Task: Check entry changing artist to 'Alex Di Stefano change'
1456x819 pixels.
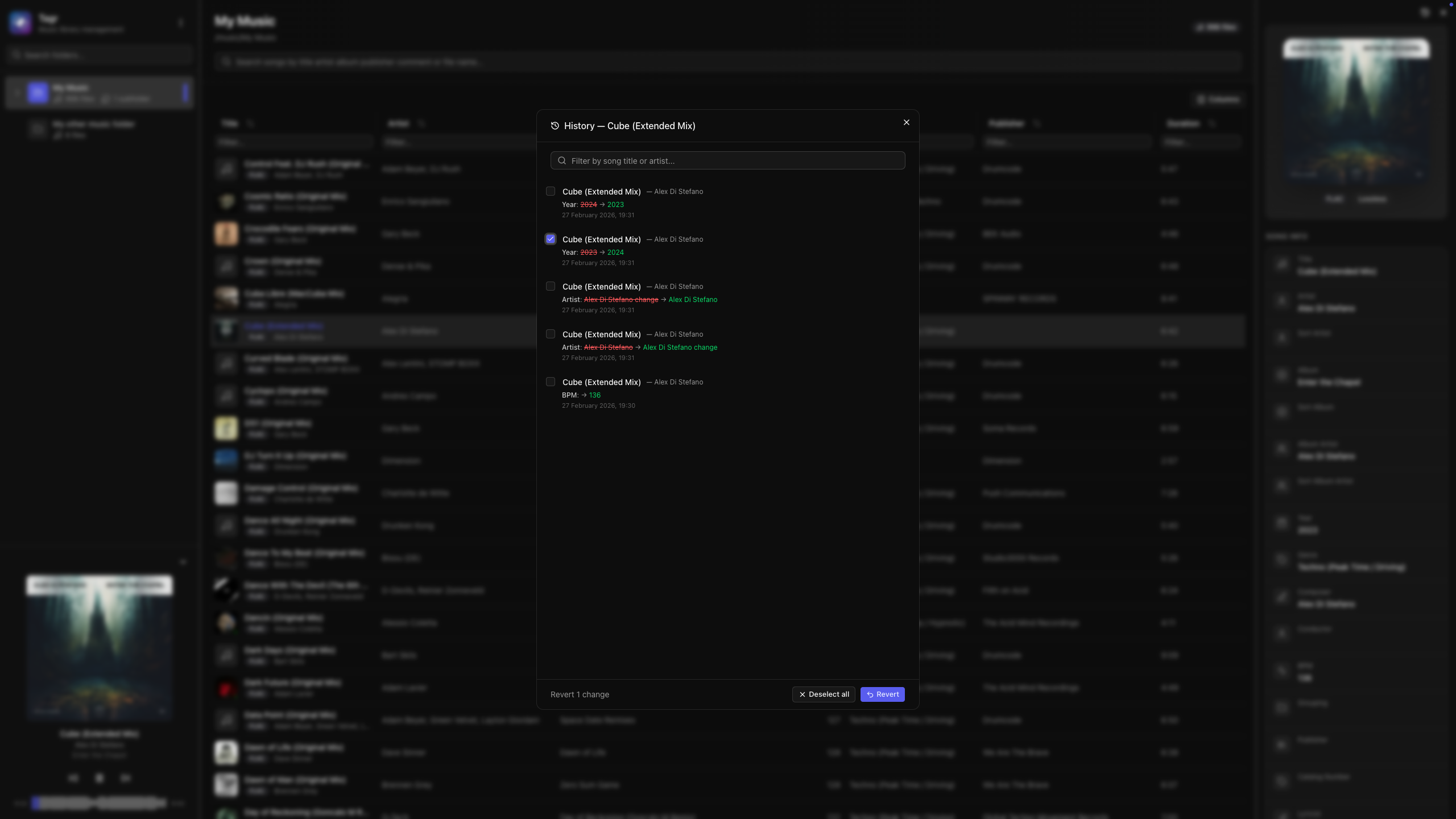Action: (x=550, y=334)
